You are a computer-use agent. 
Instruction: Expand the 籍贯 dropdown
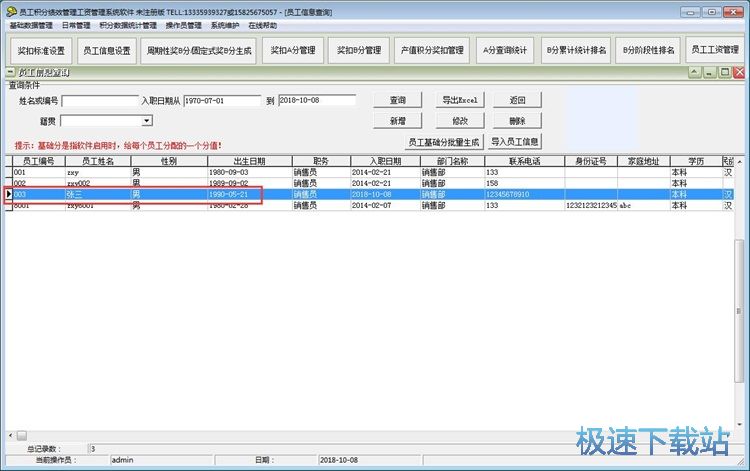(147, 121)
